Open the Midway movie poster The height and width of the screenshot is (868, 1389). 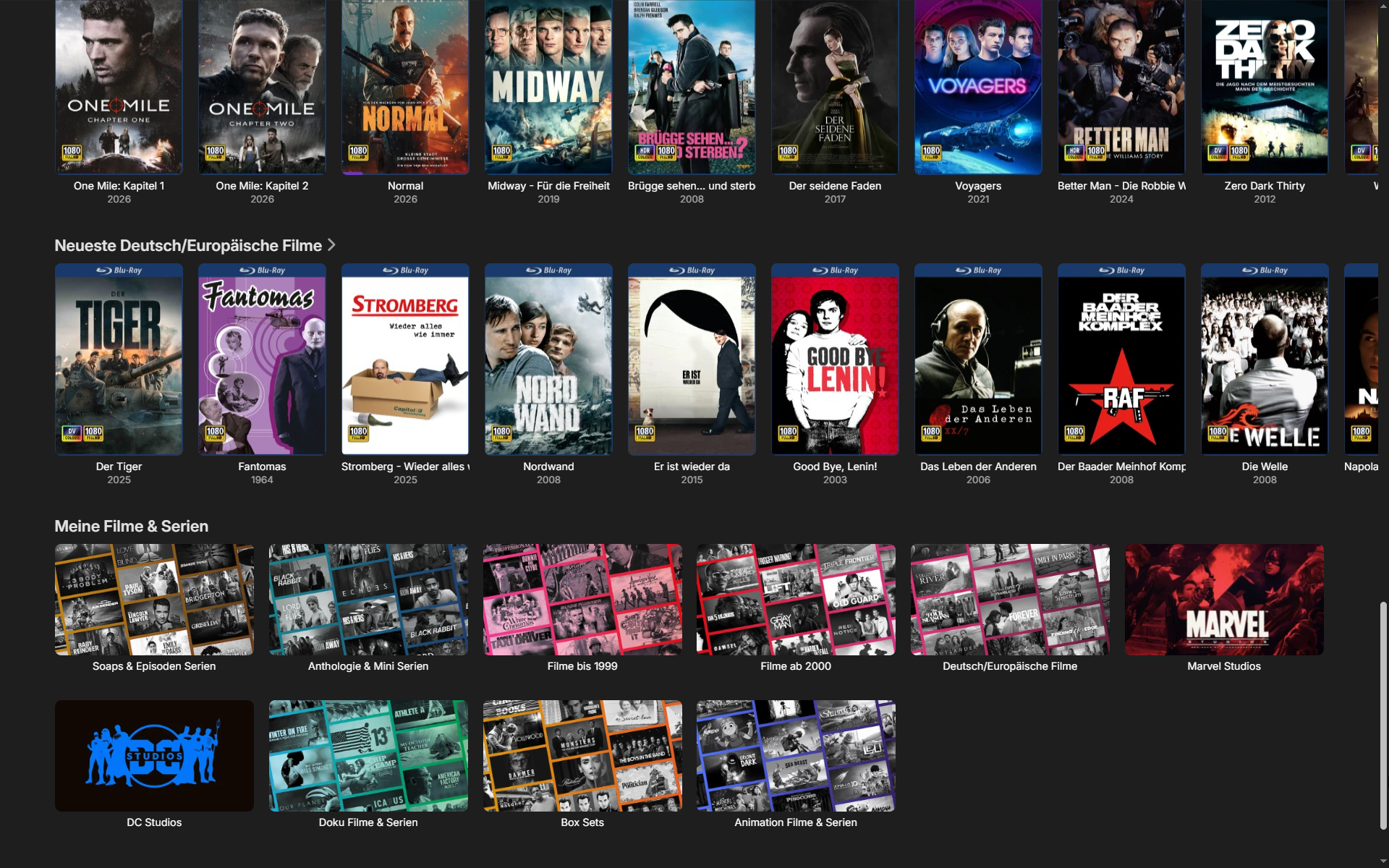(x=548, y=87)
